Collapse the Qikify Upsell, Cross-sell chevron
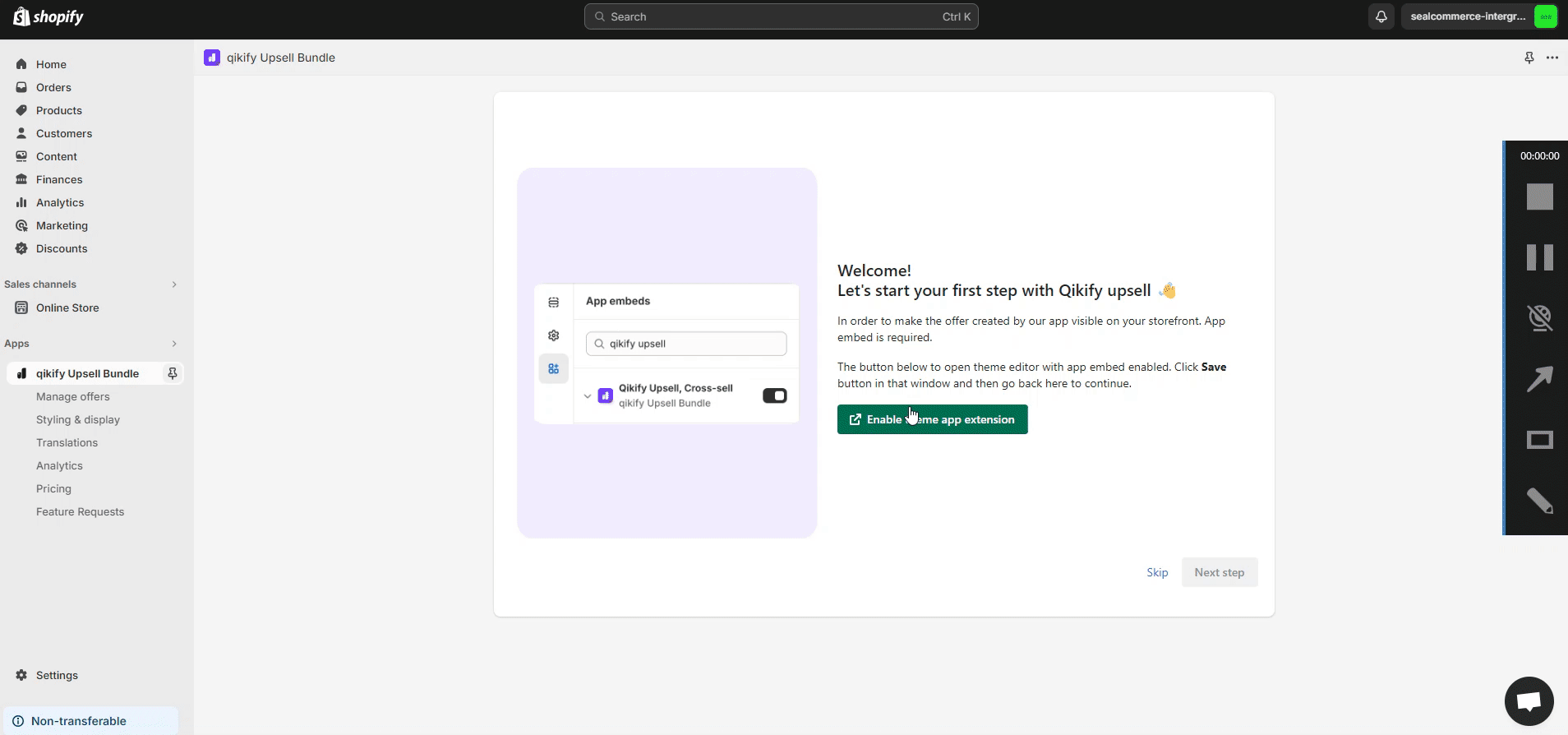 click(588, 395)
